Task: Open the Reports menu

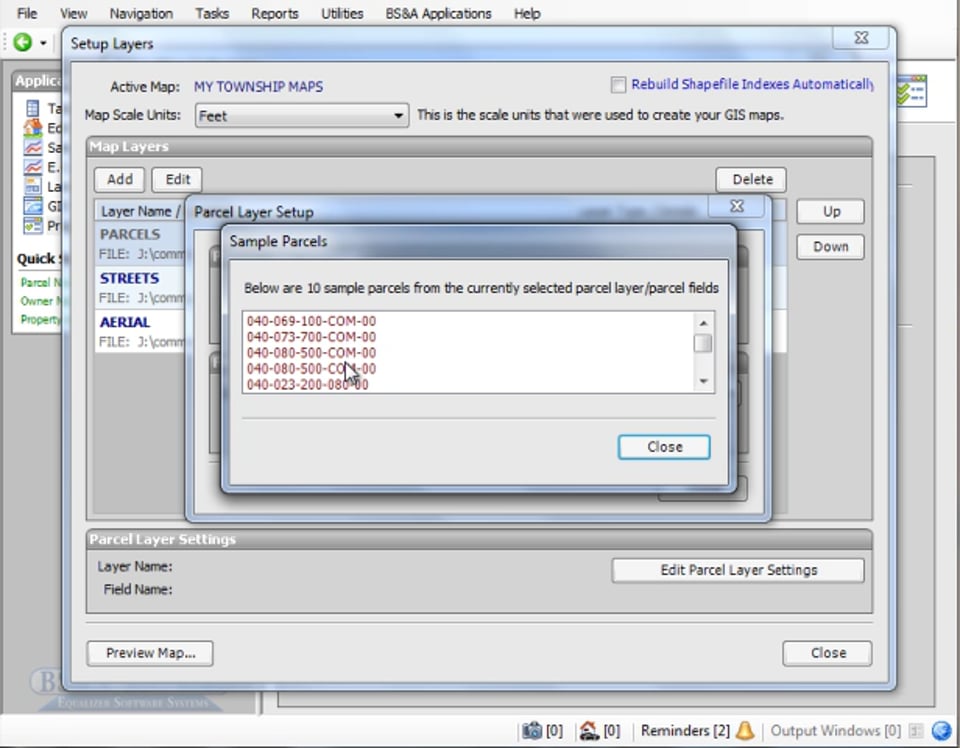Action: [x=274, y=13]
